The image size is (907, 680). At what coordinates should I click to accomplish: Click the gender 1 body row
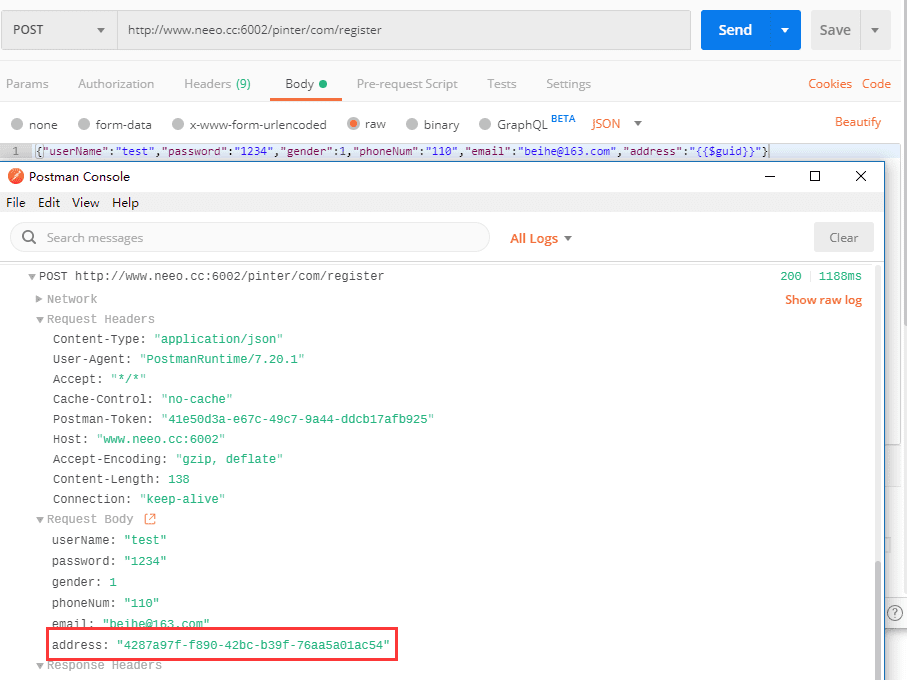(84, 582)
